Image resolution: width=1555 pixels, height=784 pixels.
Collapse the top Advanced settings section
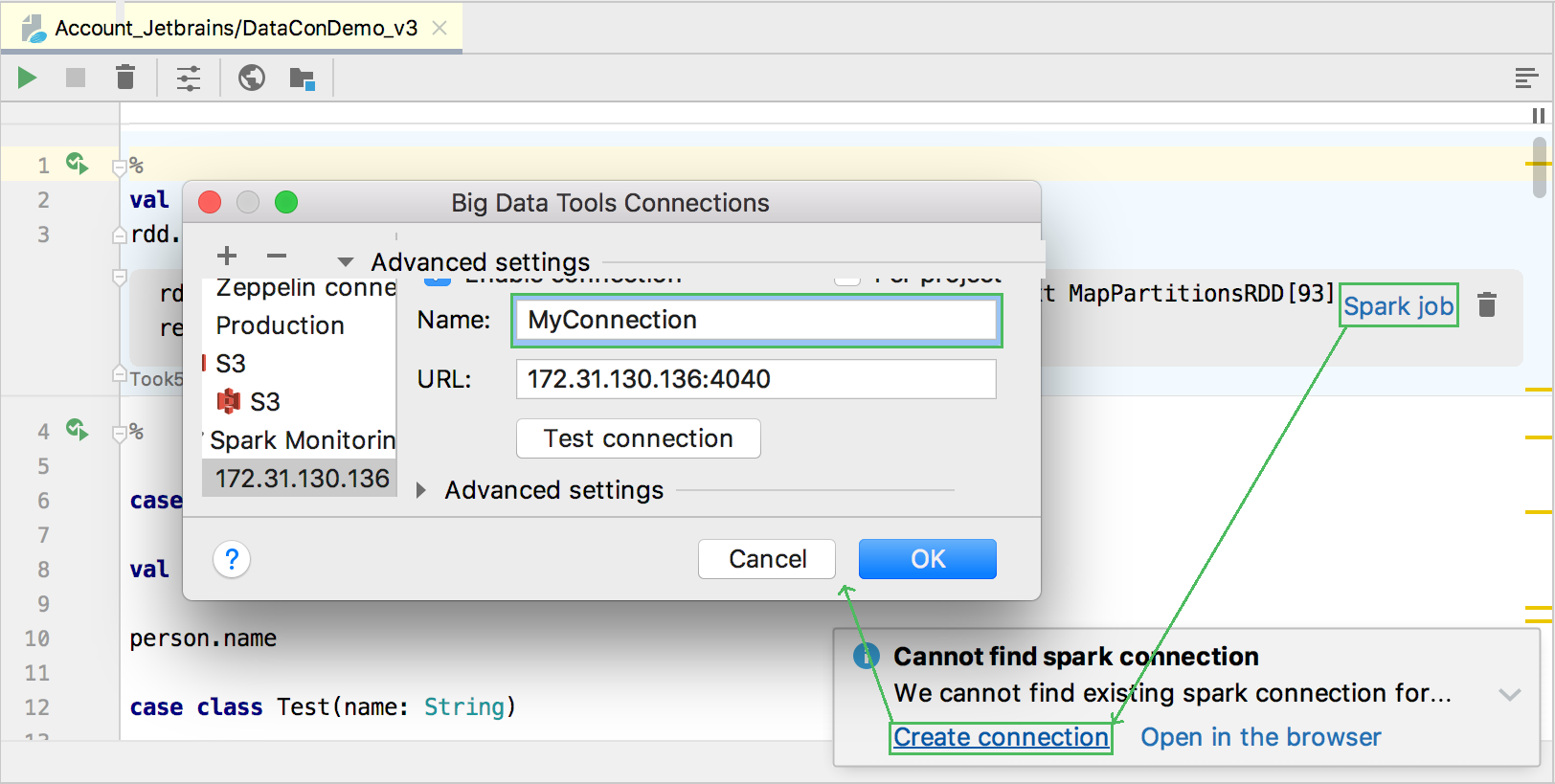point(346,262)
